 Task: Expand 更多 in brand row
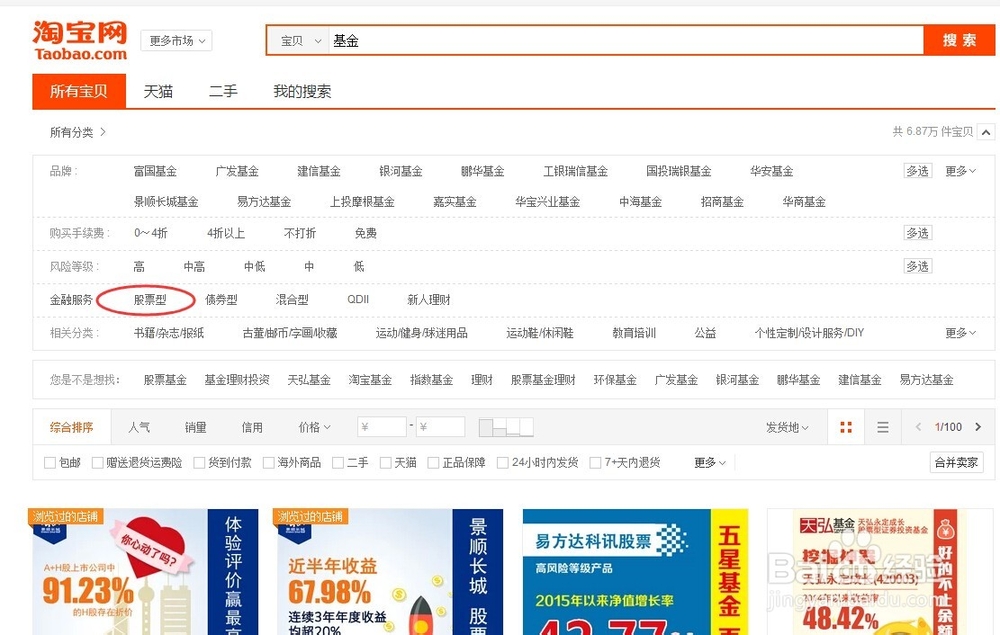[x=960, y=171]
